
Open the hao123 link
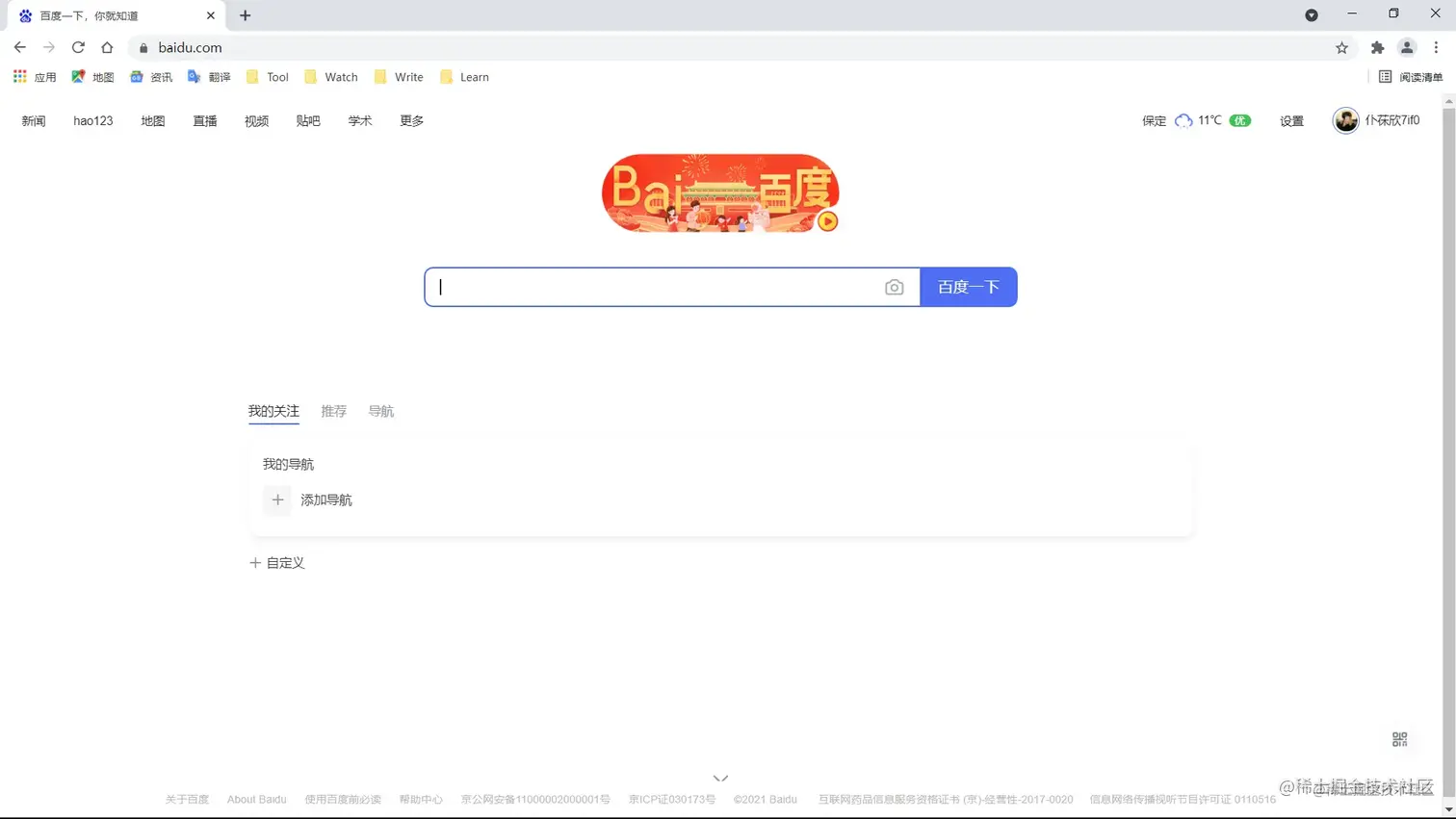(93, 121)
